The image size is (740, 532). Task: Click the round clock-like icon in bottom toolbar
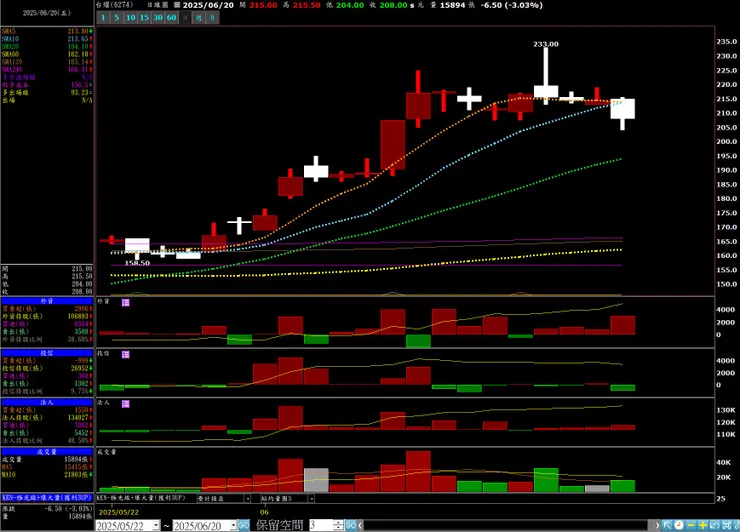[679, 525]
